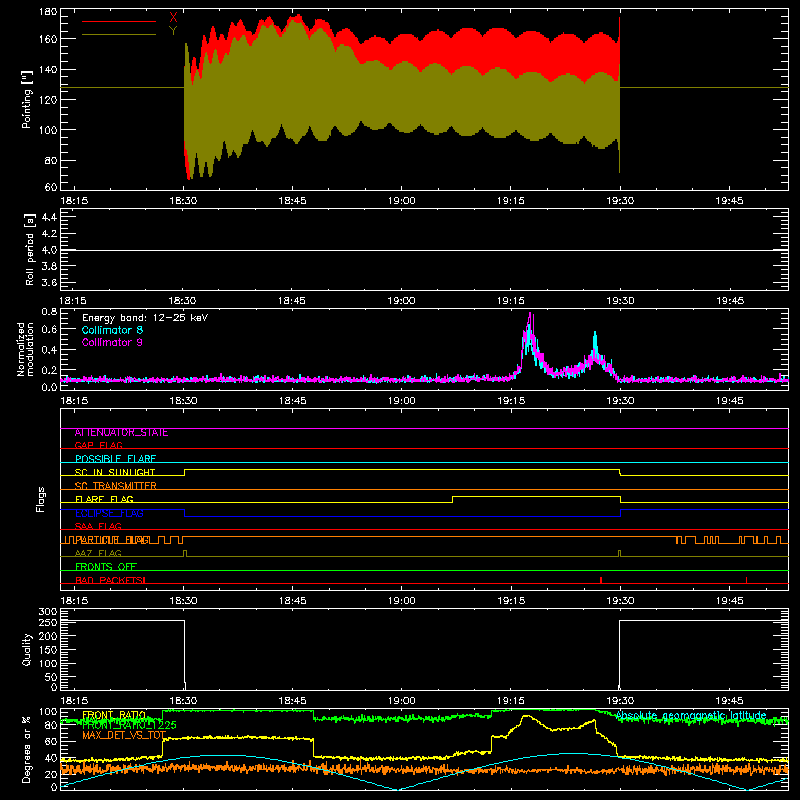Click the olive "Y" legend label
The height and width of the screenshot is (800, 800).
(173, 31)
